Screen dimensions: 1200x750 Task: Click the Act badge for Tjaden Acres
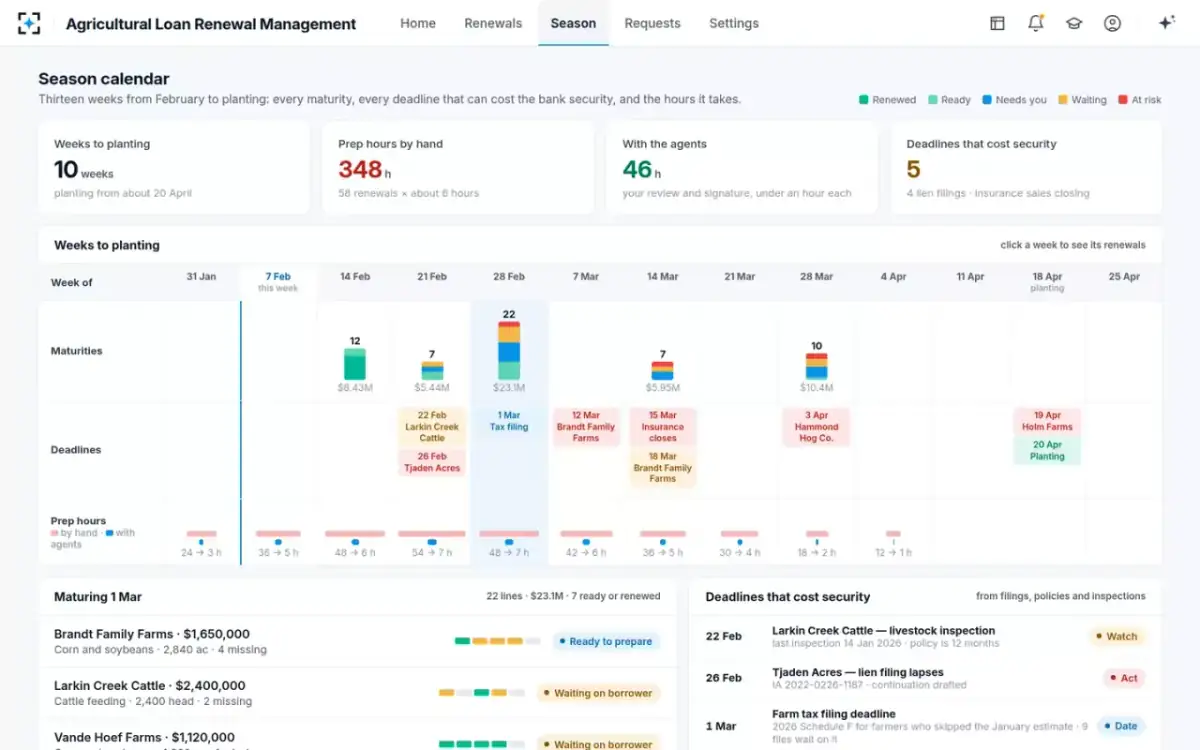point(1124,678)
